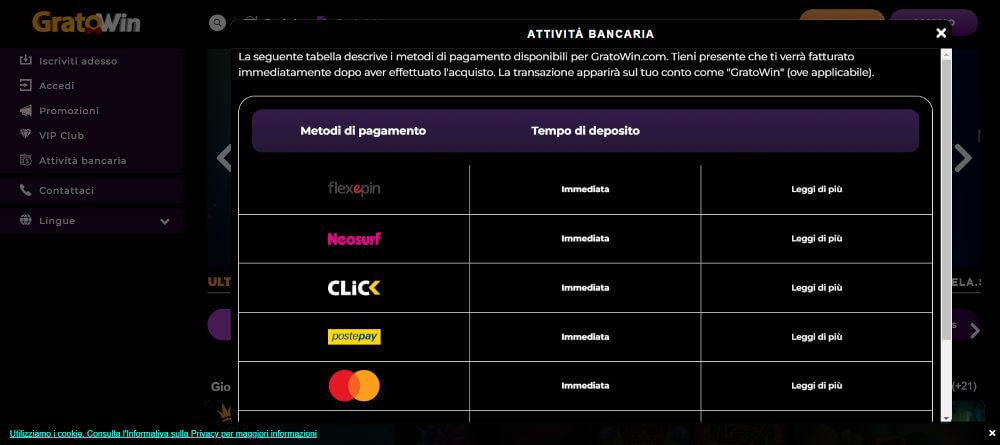
Task: Go to next carousel slide
Action: coord(963,157)
